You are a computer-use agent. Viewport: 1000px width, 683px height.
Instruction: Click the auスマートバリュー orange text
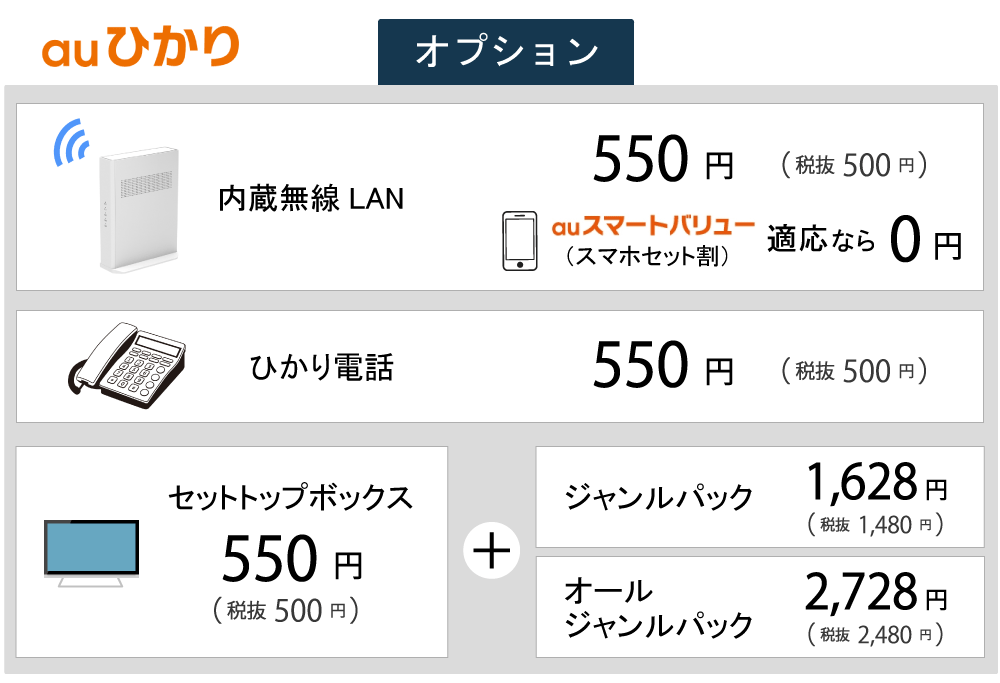pos(653,226)
